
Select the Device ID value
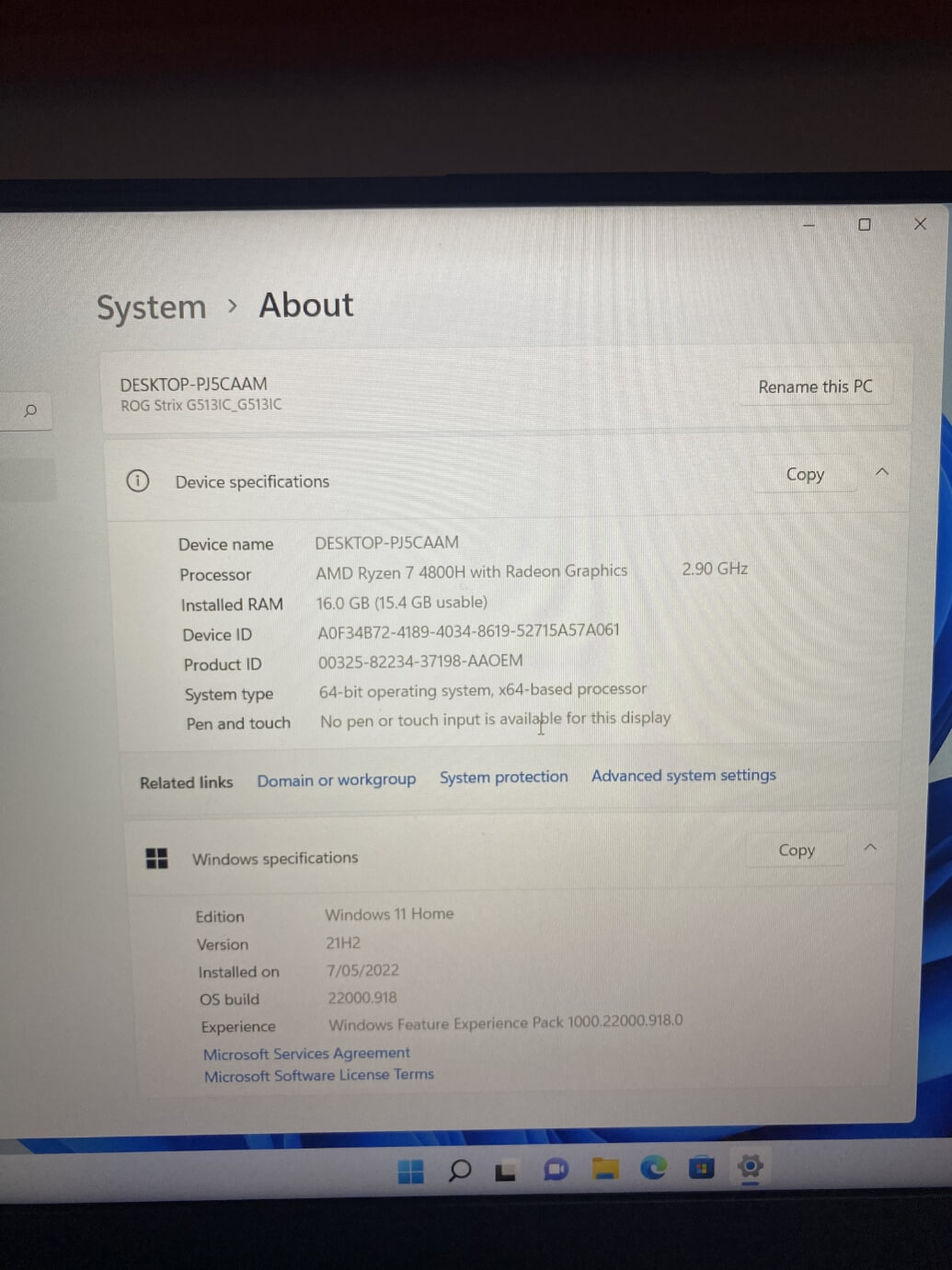click(x=468, y=631)
